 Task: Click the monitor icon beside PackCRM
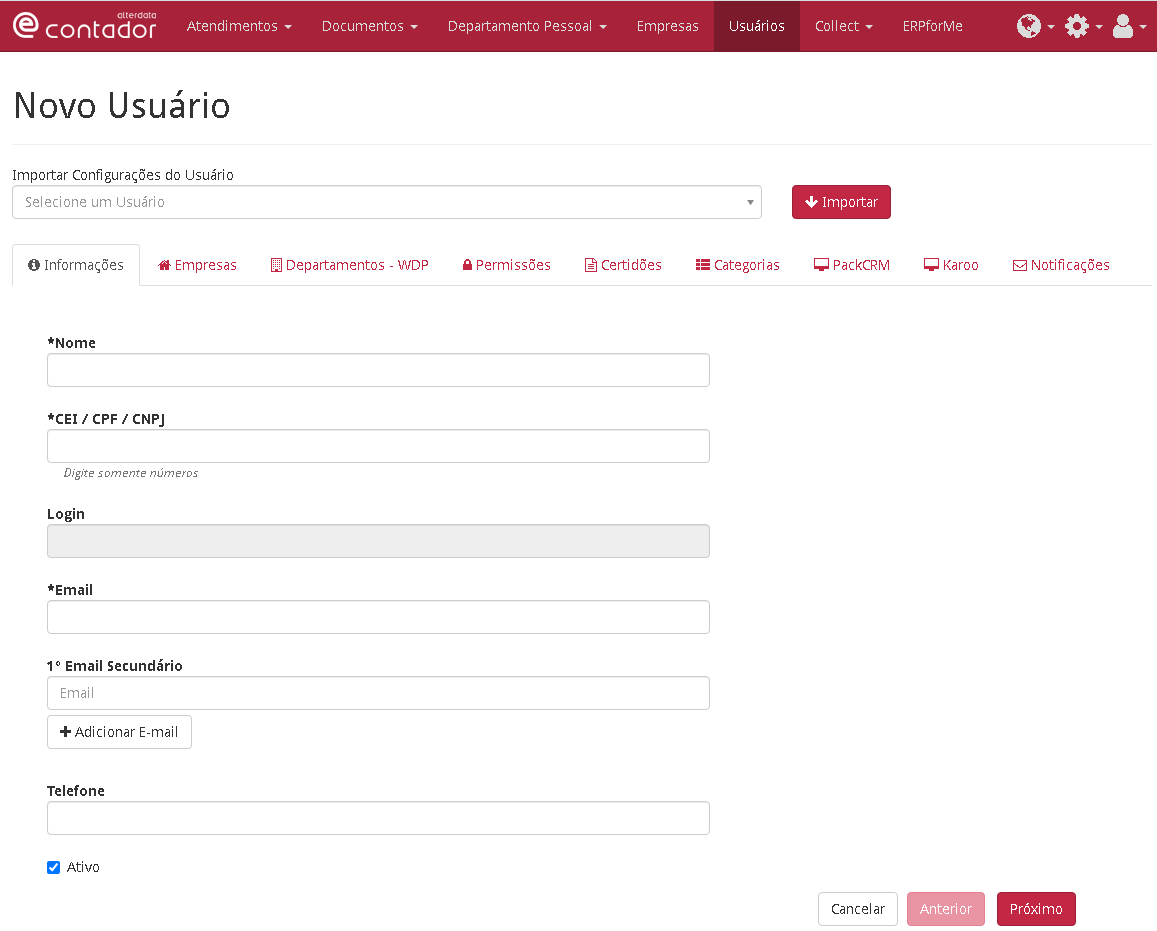(821, 265)
